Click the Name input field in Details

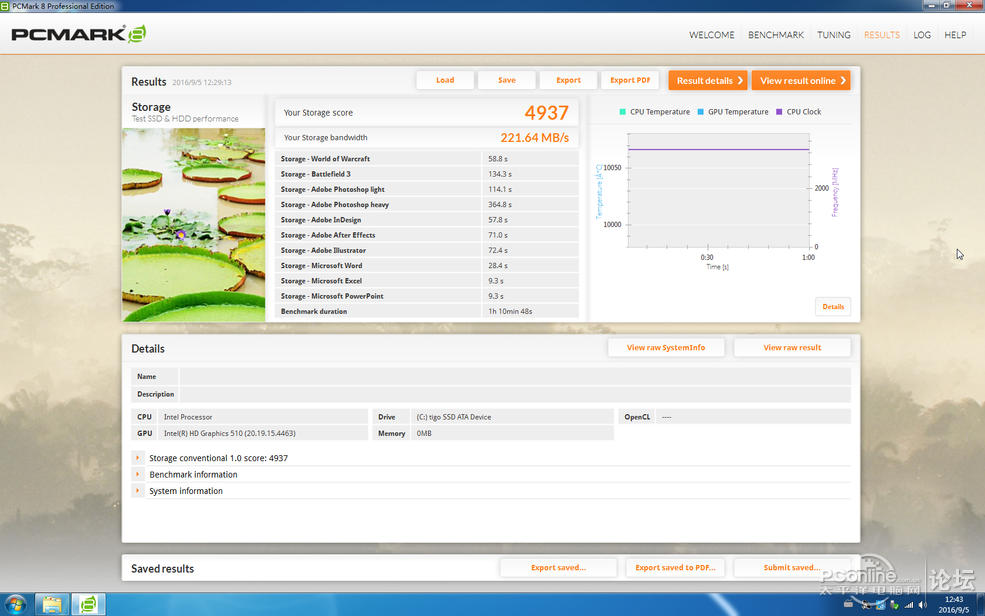click(x=514, y=377)
